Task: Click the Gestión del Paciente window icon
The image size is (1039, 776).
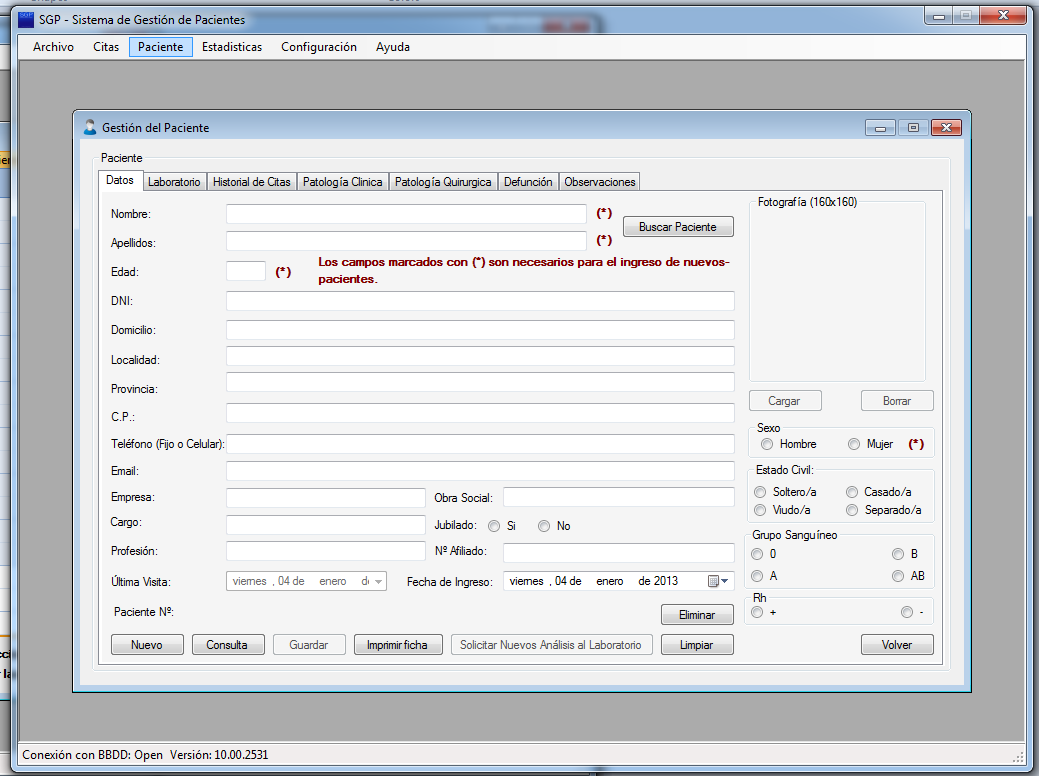Action: [90, 128]
